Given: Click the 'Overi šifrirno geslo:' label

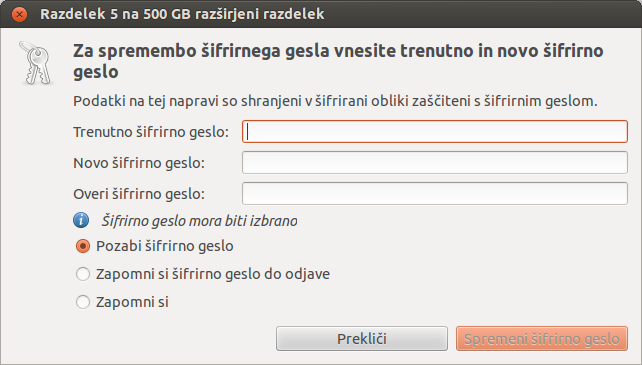Looking at the screenshot, I should click(x=139, y=194).
